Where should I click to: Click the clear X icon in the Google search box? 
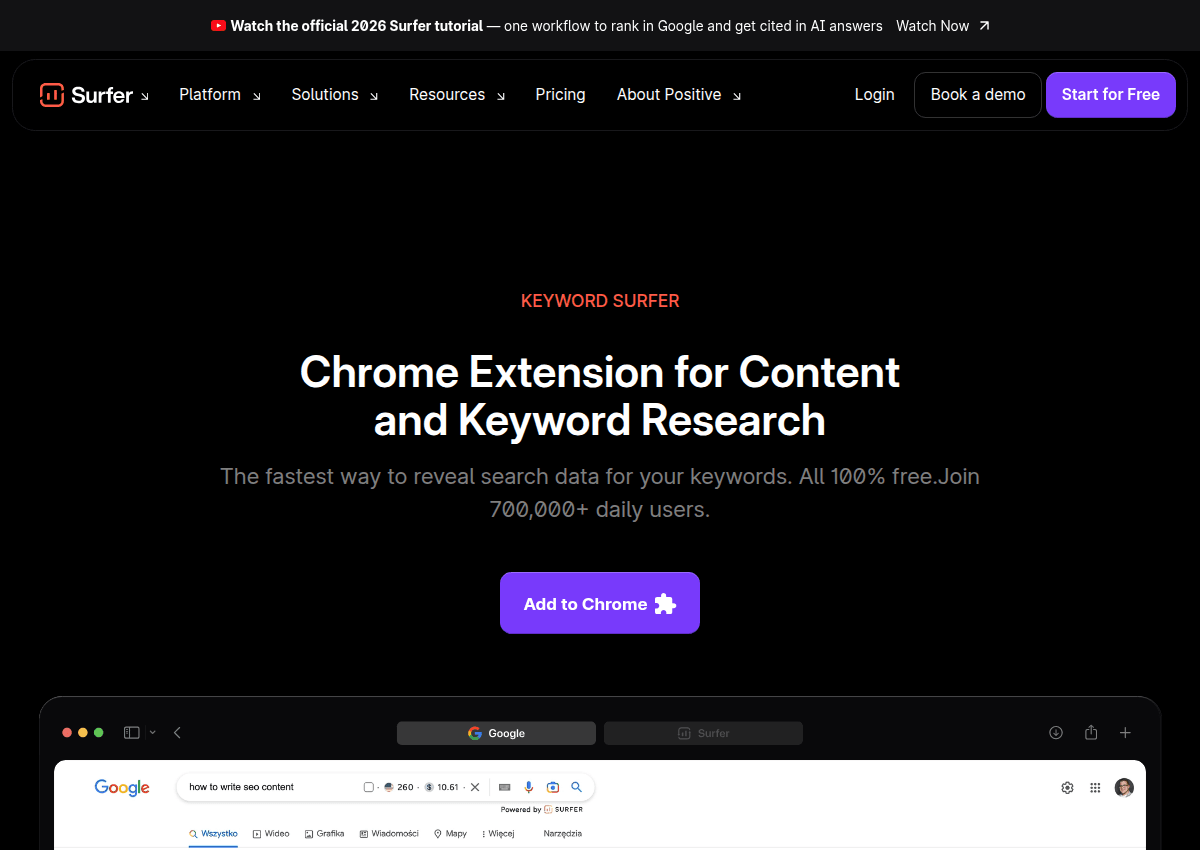475,787
